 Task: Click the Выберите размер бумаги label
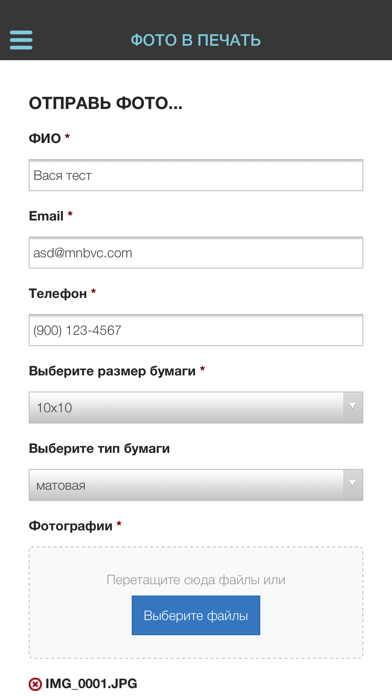112,371
